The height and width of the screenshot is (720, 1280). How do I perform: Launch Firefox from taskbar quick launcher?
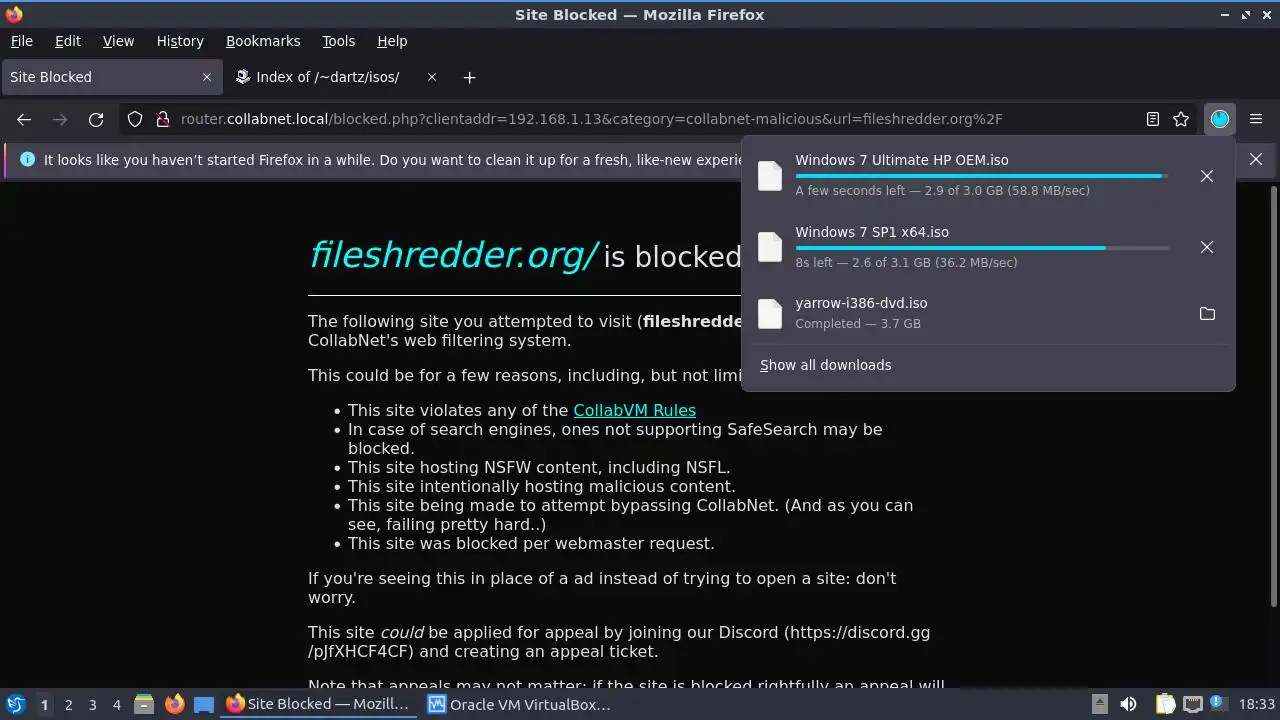pos(174,704)
